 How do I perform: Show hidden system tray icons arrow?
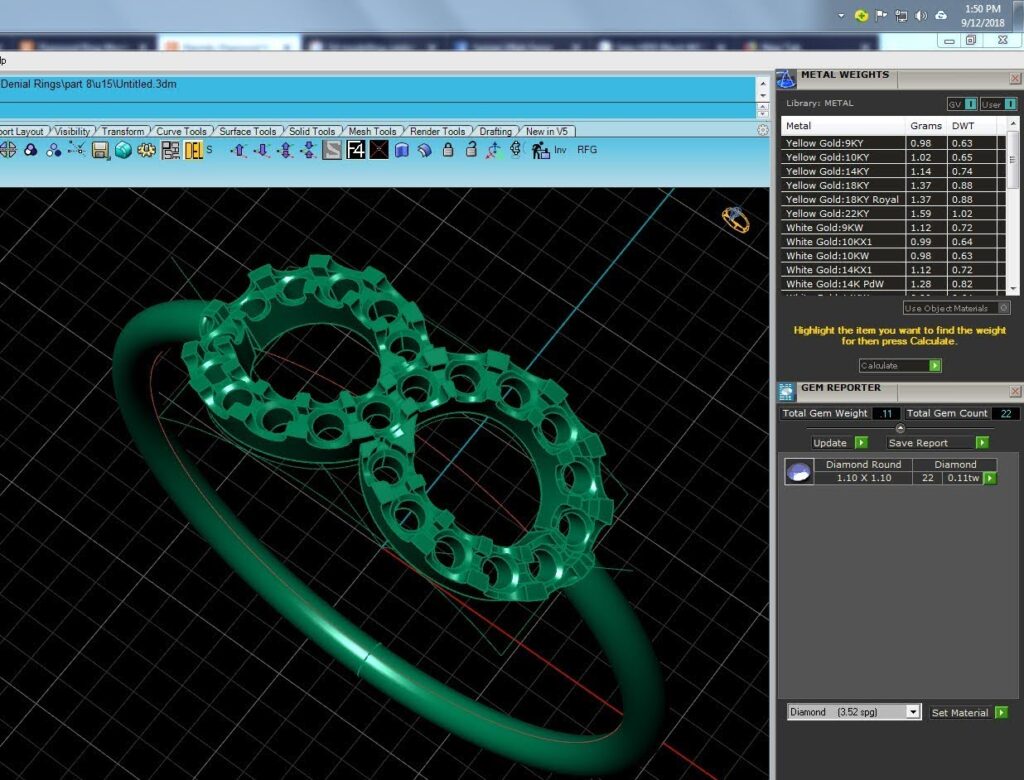pos(840,16)
